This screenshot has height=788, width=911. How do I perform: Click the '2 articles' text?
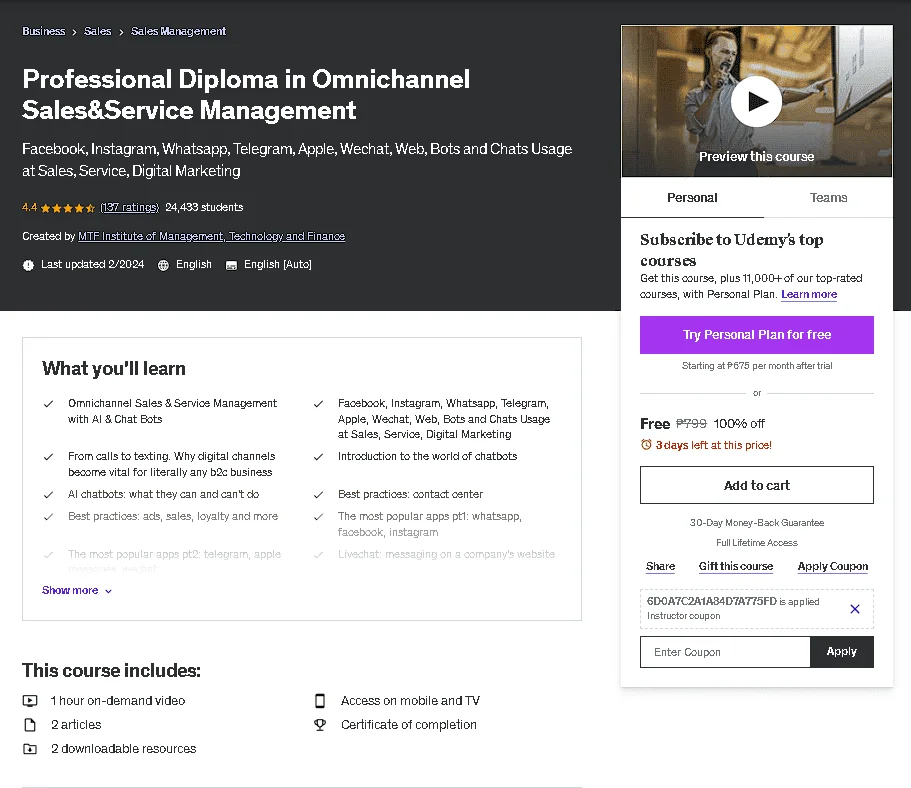click(x=76, y=725)
